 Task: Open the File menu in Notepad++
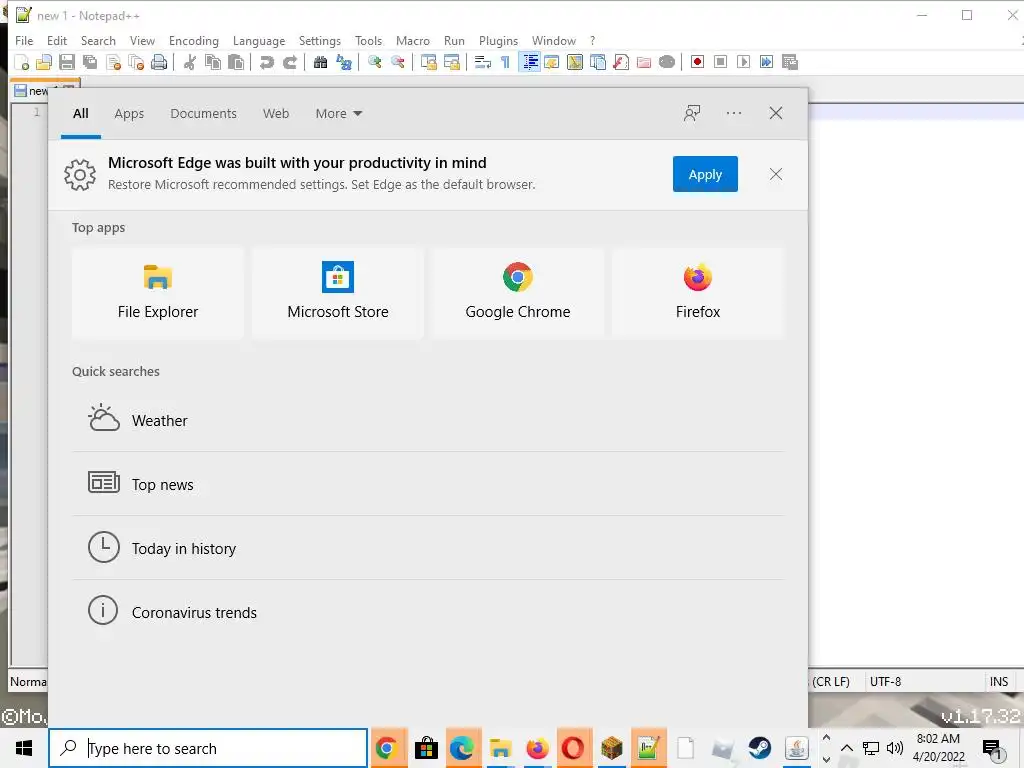click(24, 40)
